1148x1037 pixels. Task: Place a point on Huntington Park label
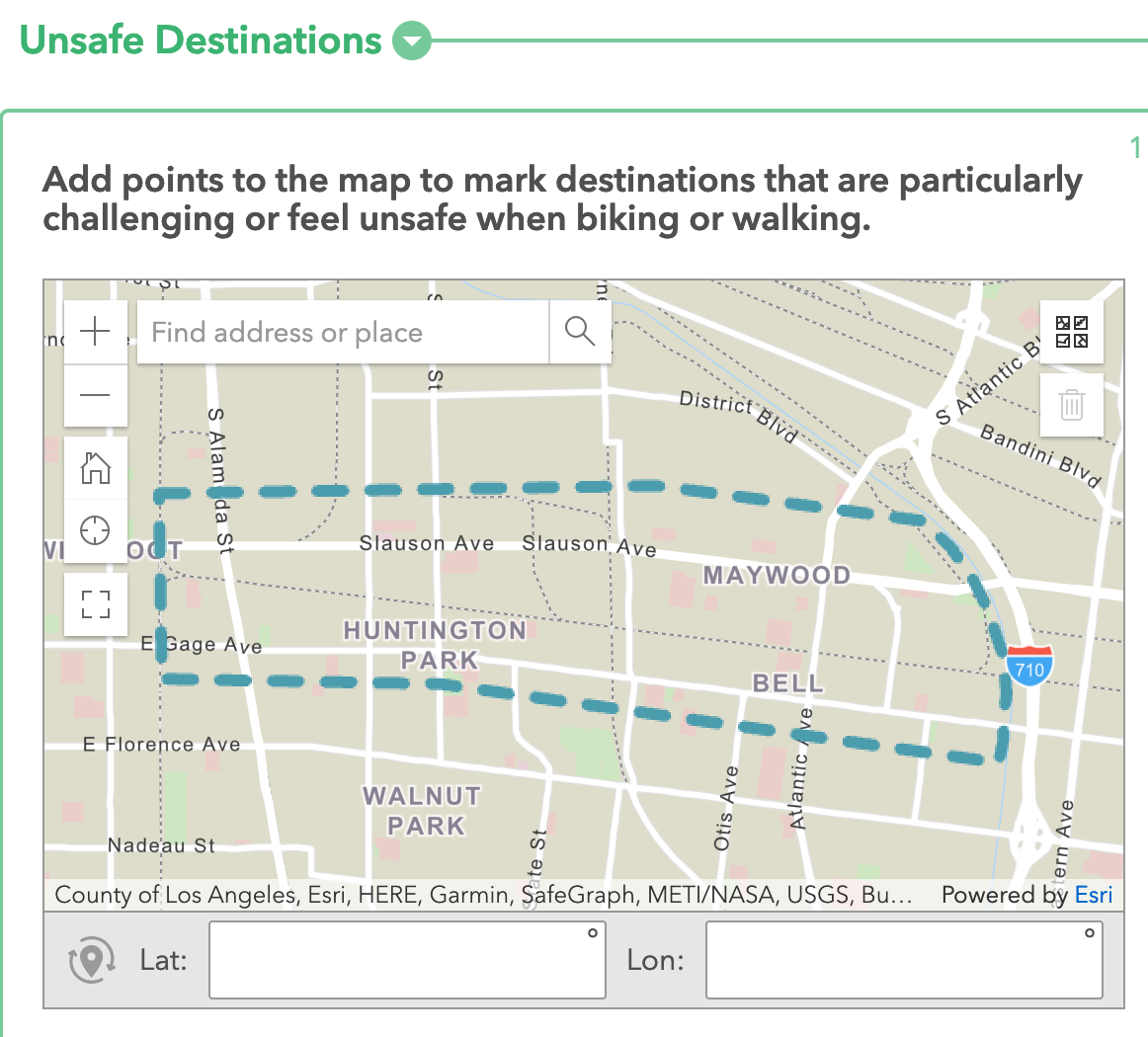(436, 644)
